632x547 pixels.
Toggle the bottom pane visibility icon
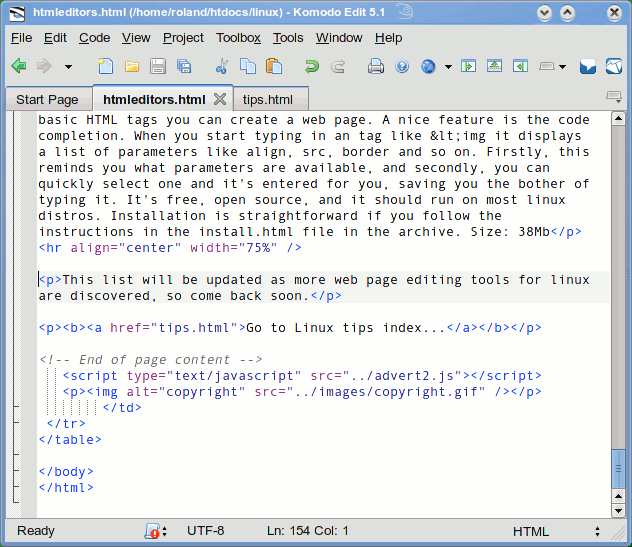(494, 67)
